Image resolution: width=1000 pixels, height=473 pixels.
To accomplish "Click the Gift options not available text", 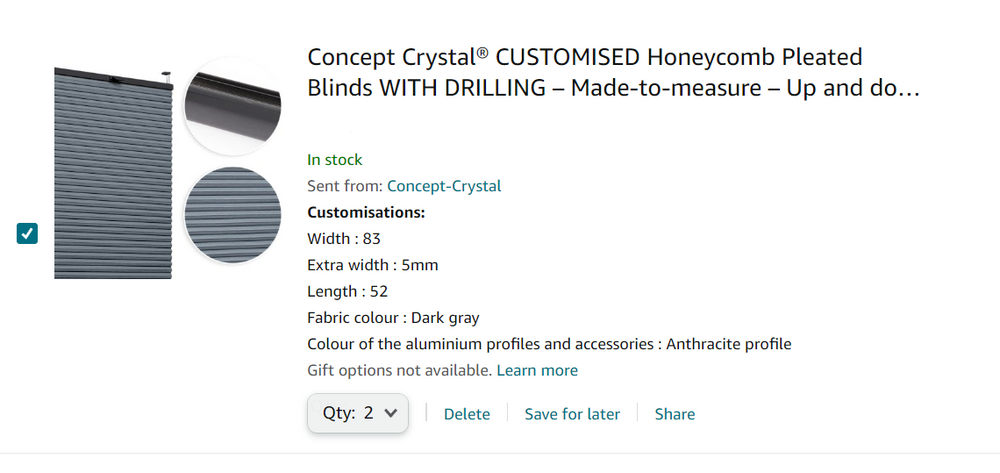I will pos(398,370).
